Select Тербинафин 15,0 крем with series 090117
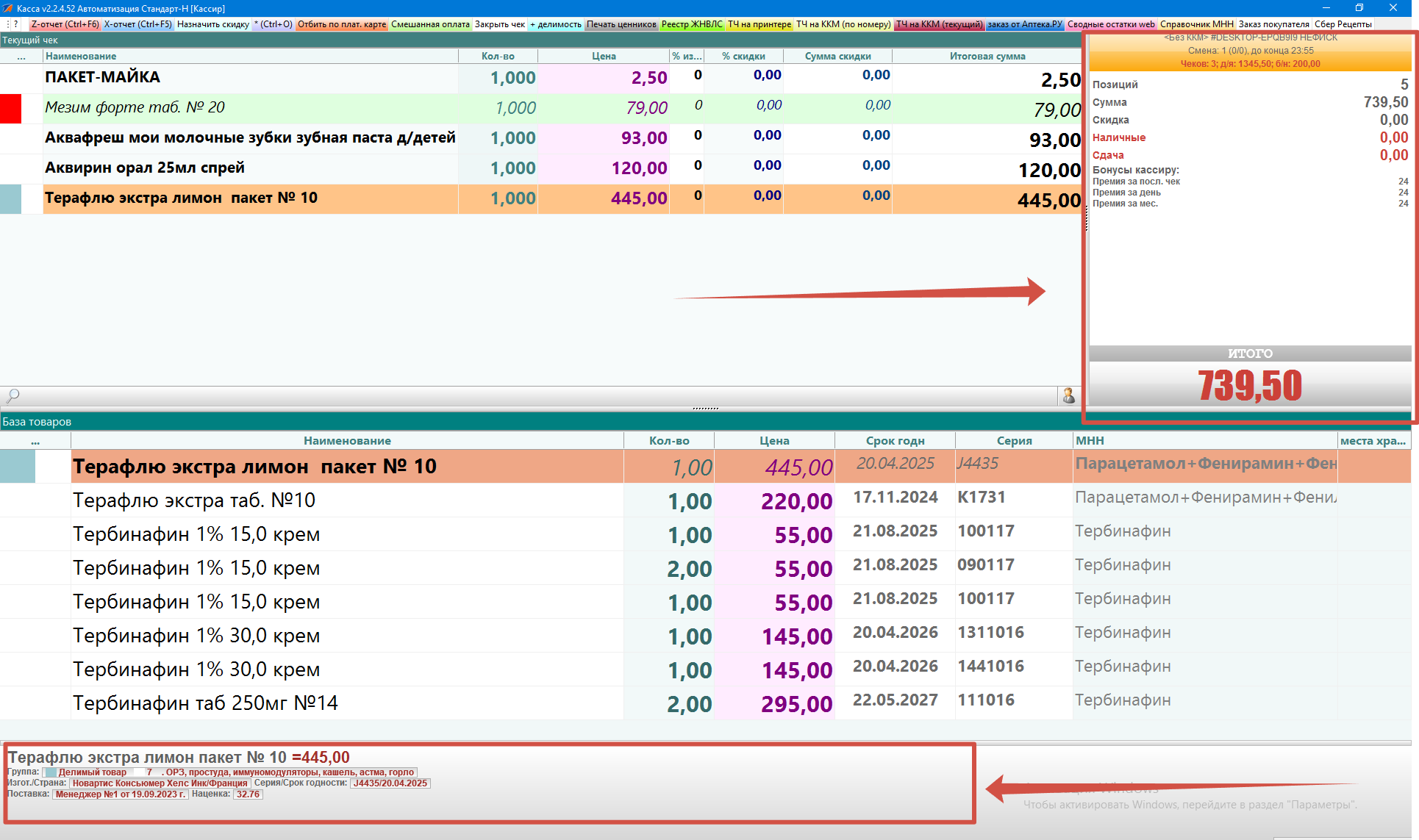1419x840 pixels. tap(705, 568)
